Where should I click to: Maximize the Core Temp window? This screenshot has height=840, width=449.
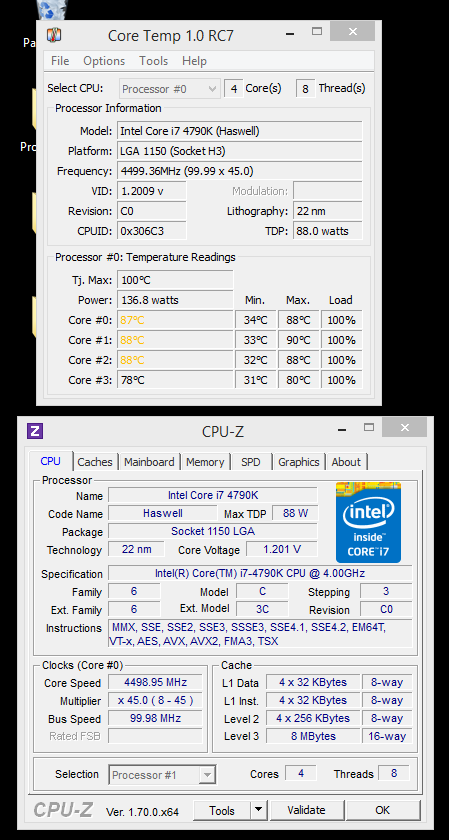tap(317, 32)
